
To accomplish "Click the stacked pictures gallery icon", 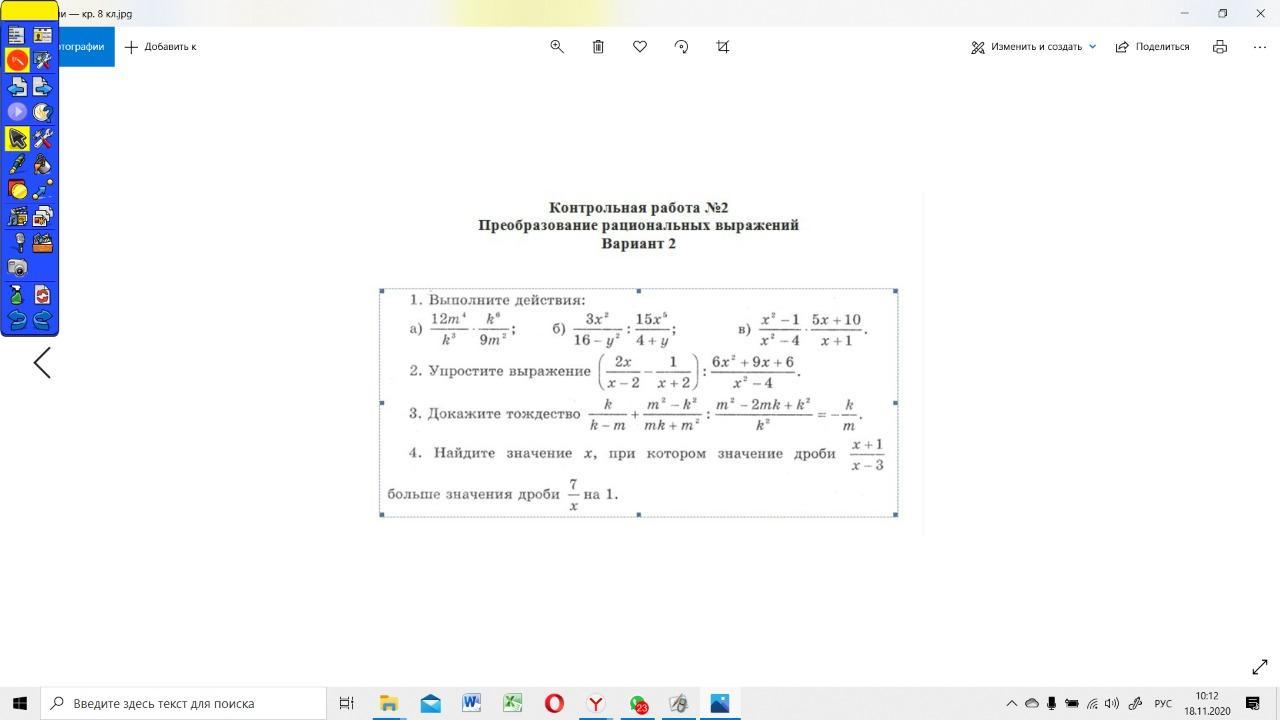I will pyautogui.click(x=42, y=216).
